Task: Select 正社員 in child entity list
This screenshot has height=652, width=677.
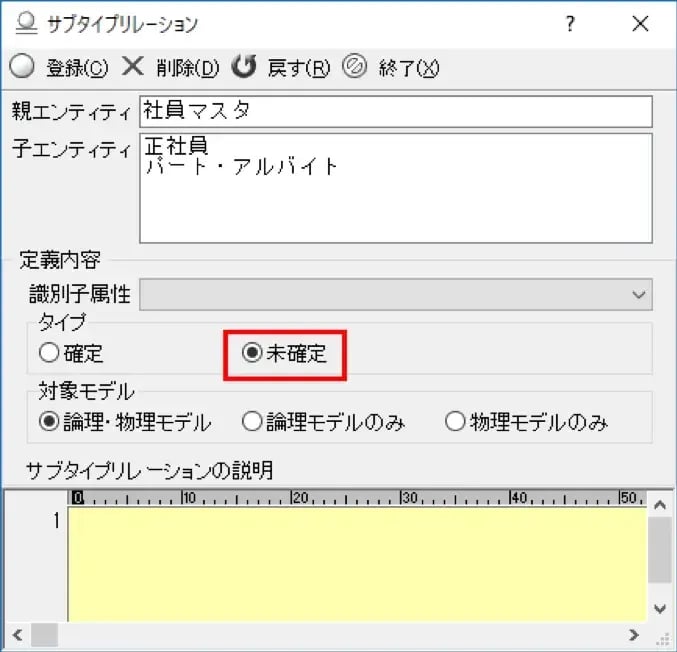Action: click(176, 147)
